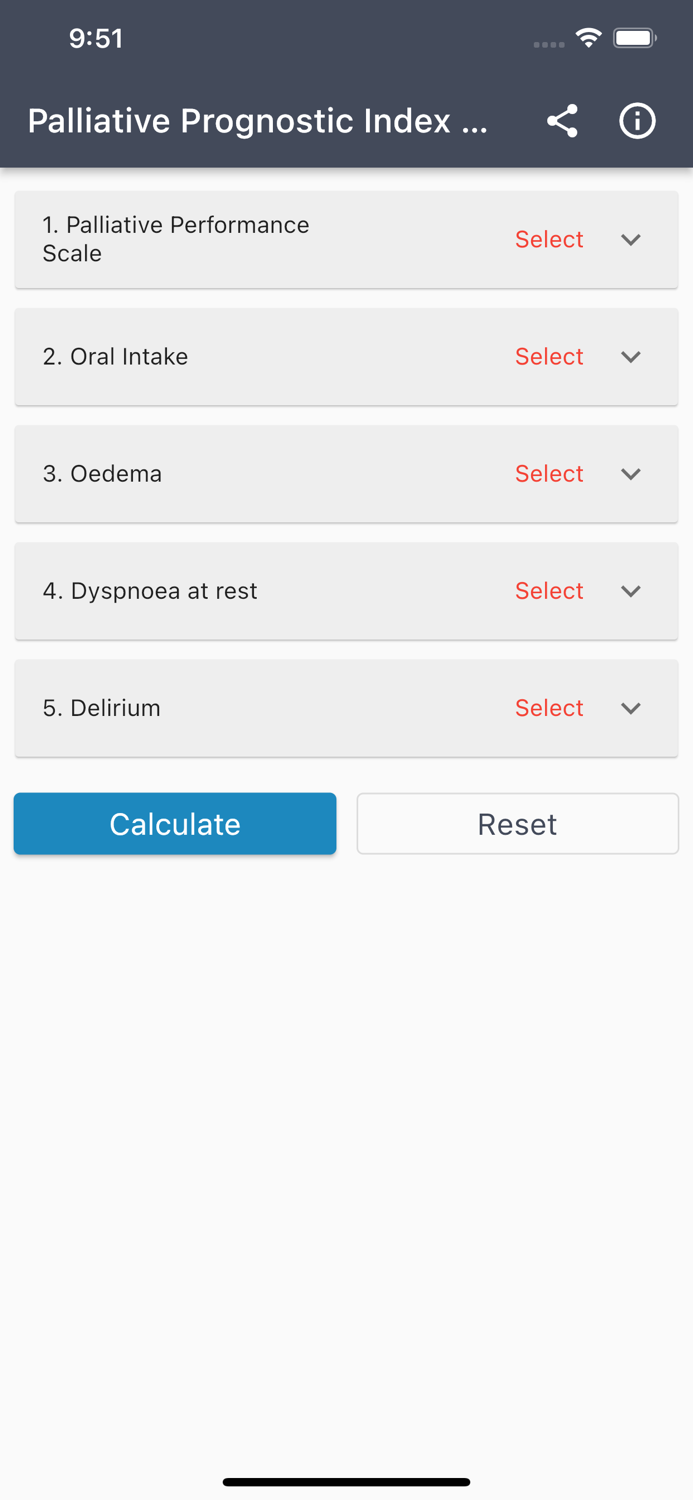Tap the home indicator bar
The width and height of the screenshot is (693, 1500).
tap(346, 1482)
